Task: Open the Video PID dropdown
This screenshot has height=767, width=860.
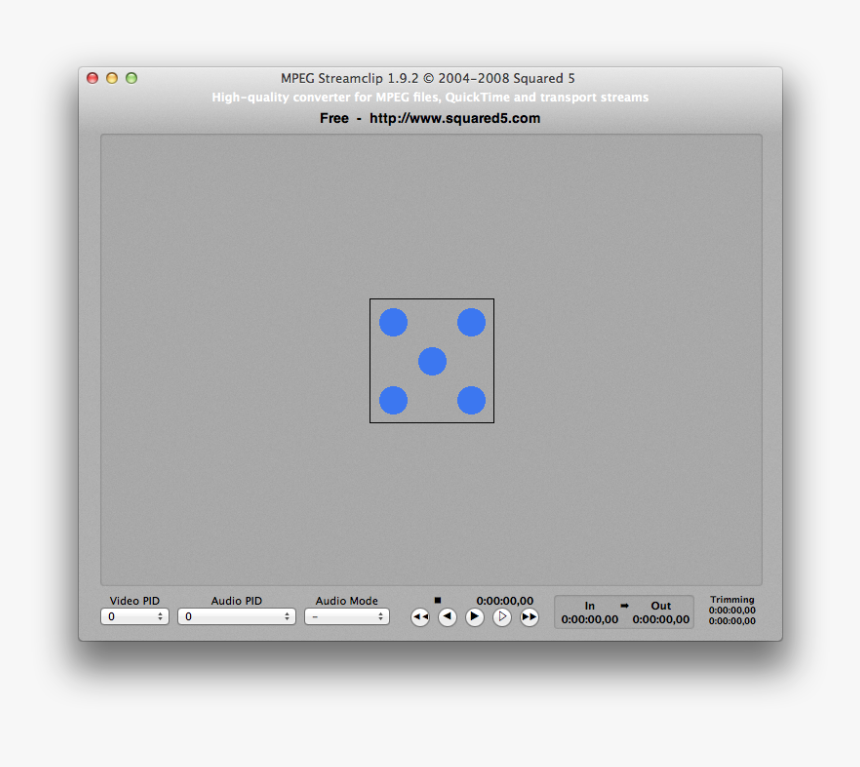Action: tap(134, 617)
